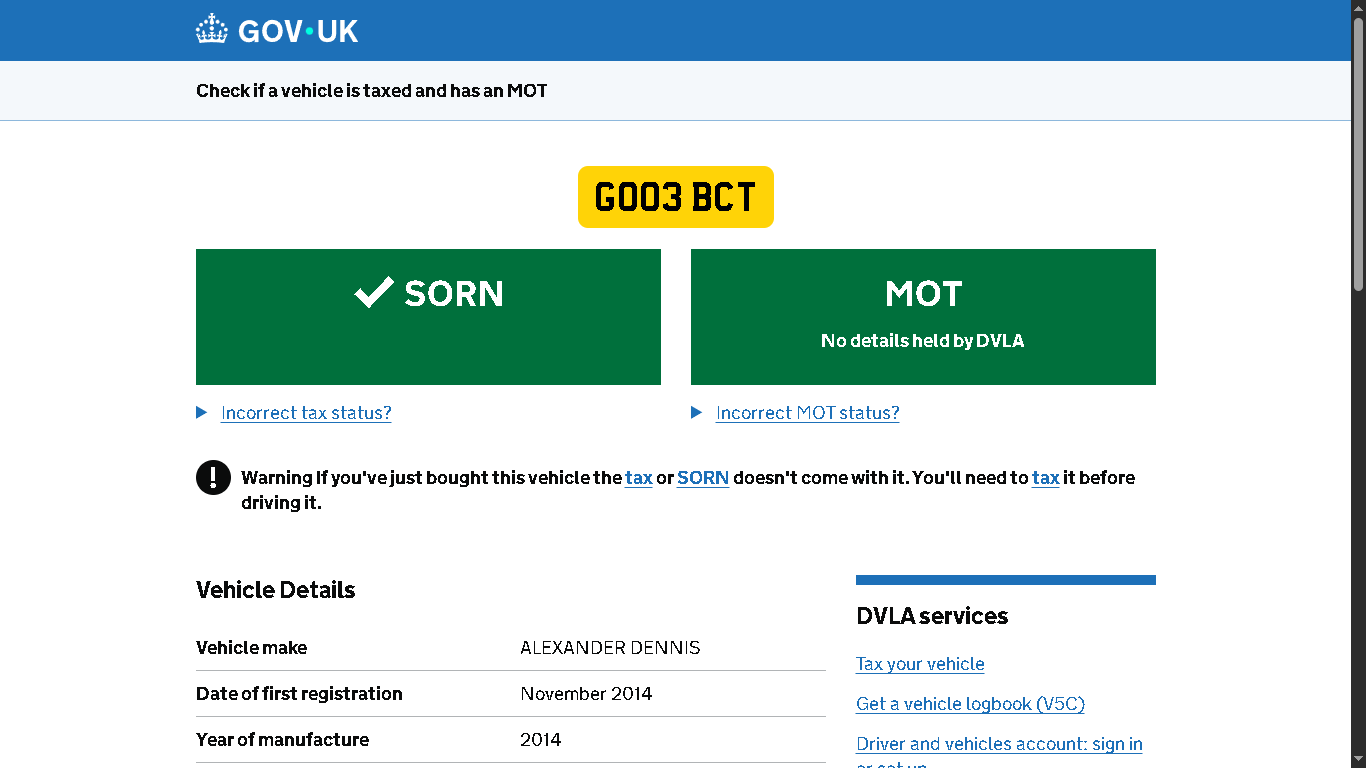1366x768 pixels.
Task: Click the green SORN status panel
Action: pyautogui.click(x=428, y=317)
